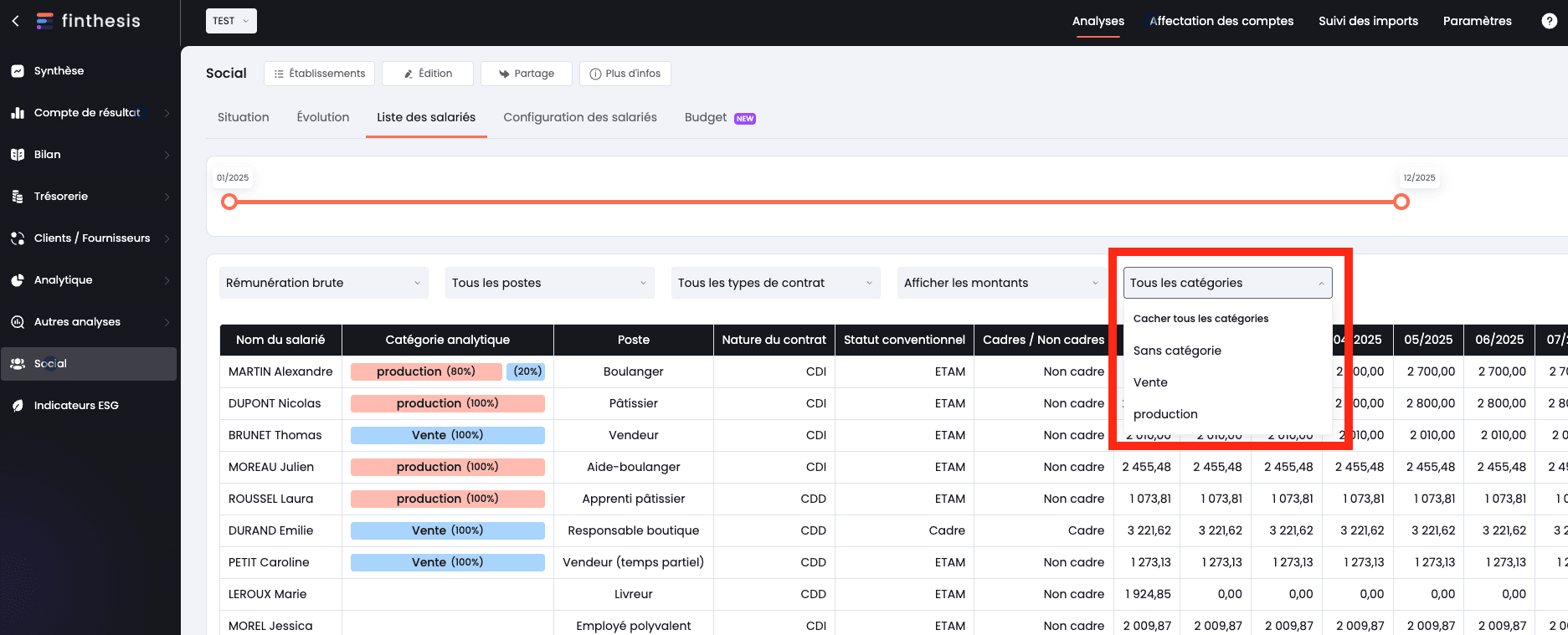The height and width of the screenshot is (635, 1568).
Task: Open the help question mark icon
Action: point(1549,21)
